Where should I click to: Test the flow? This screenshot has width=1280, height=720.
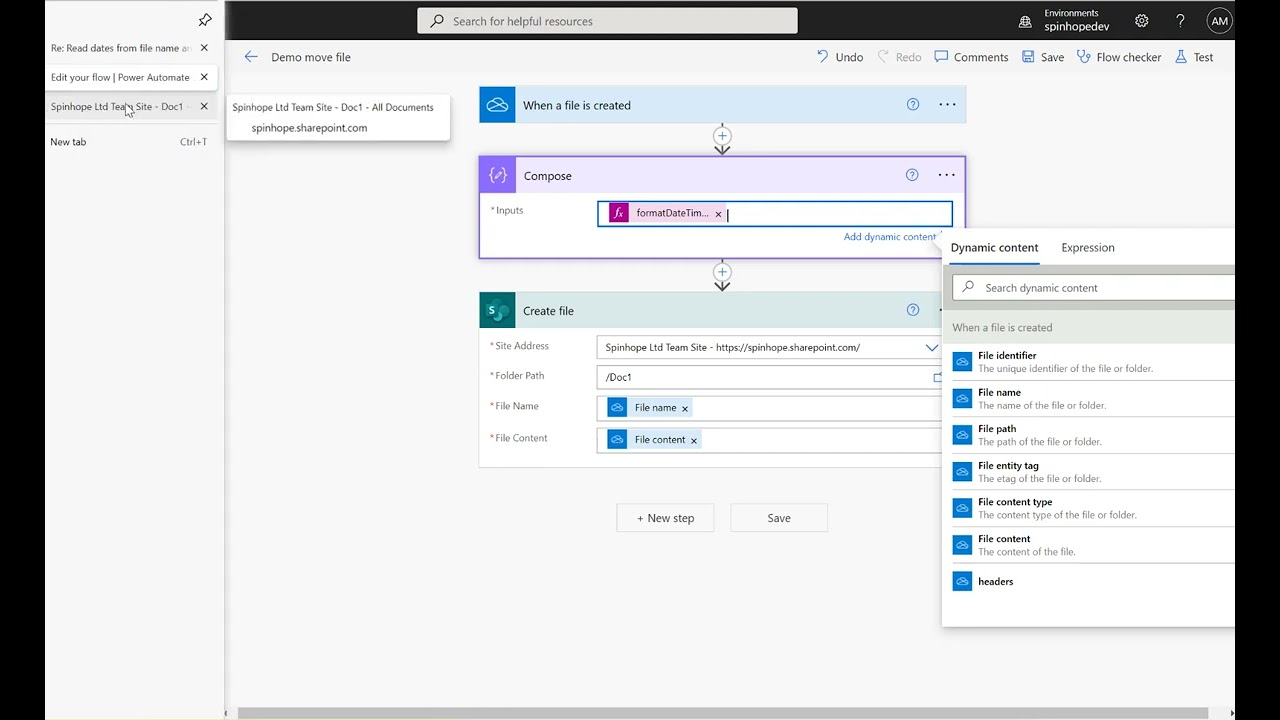tap(1193, 57)
